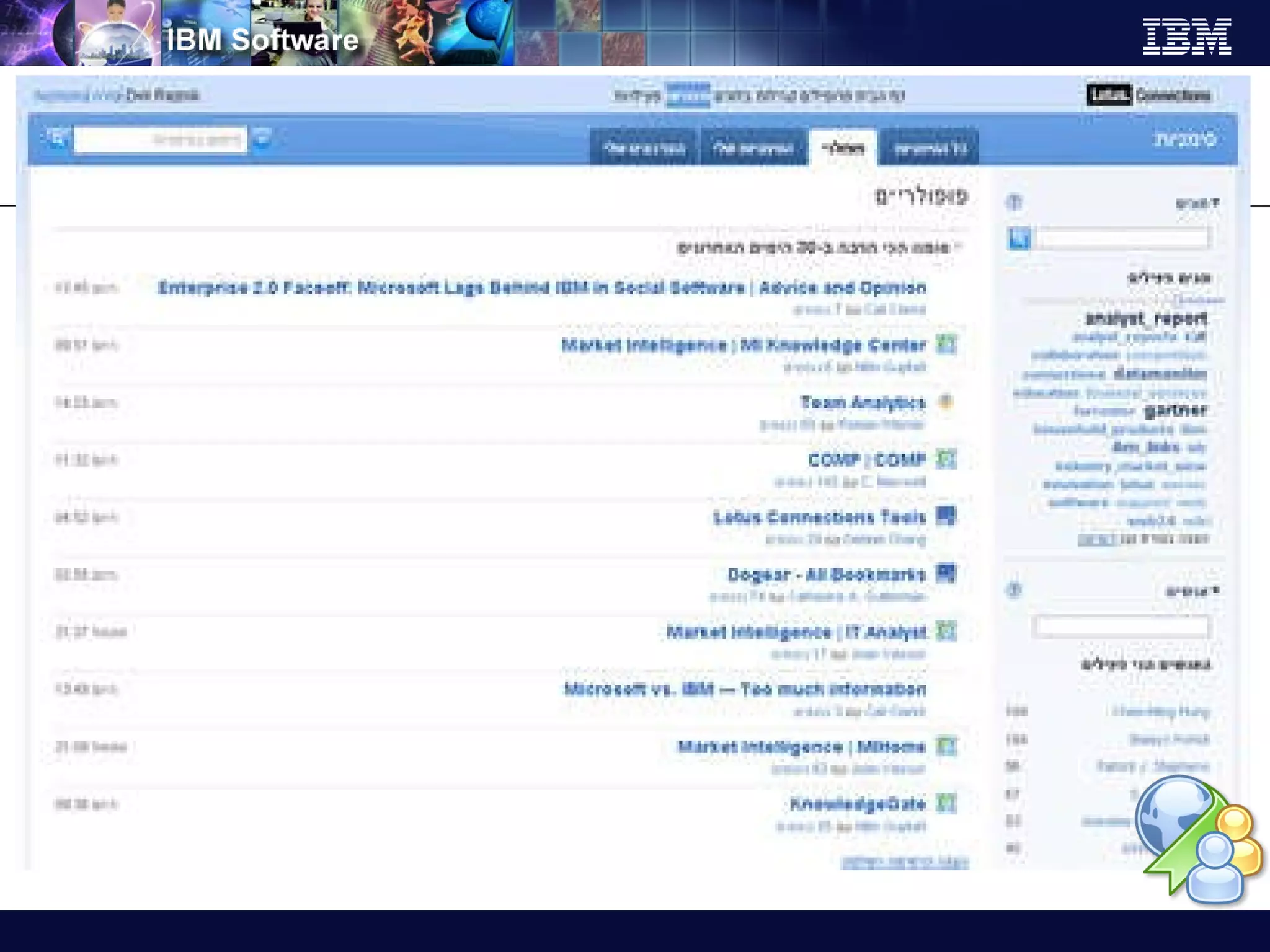The image size is (1270, 952).
Task: Click help icon beside the tags section
Action: 1015,202
